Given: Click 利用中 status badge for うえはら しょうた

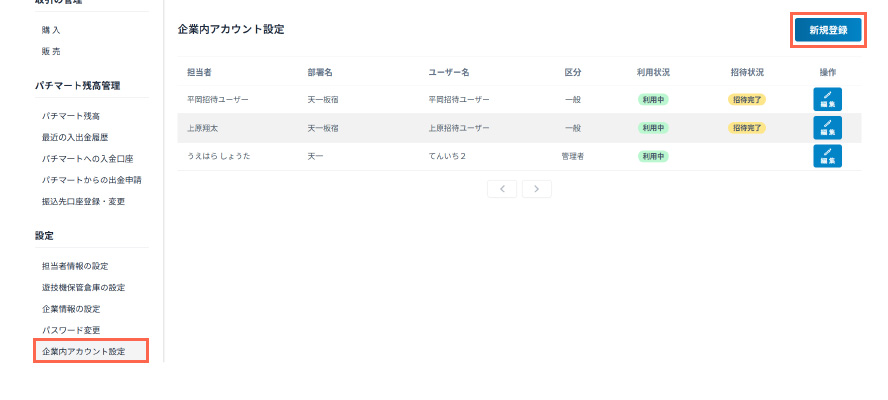Looking at the screenshot, I should [x=653, y=156].
